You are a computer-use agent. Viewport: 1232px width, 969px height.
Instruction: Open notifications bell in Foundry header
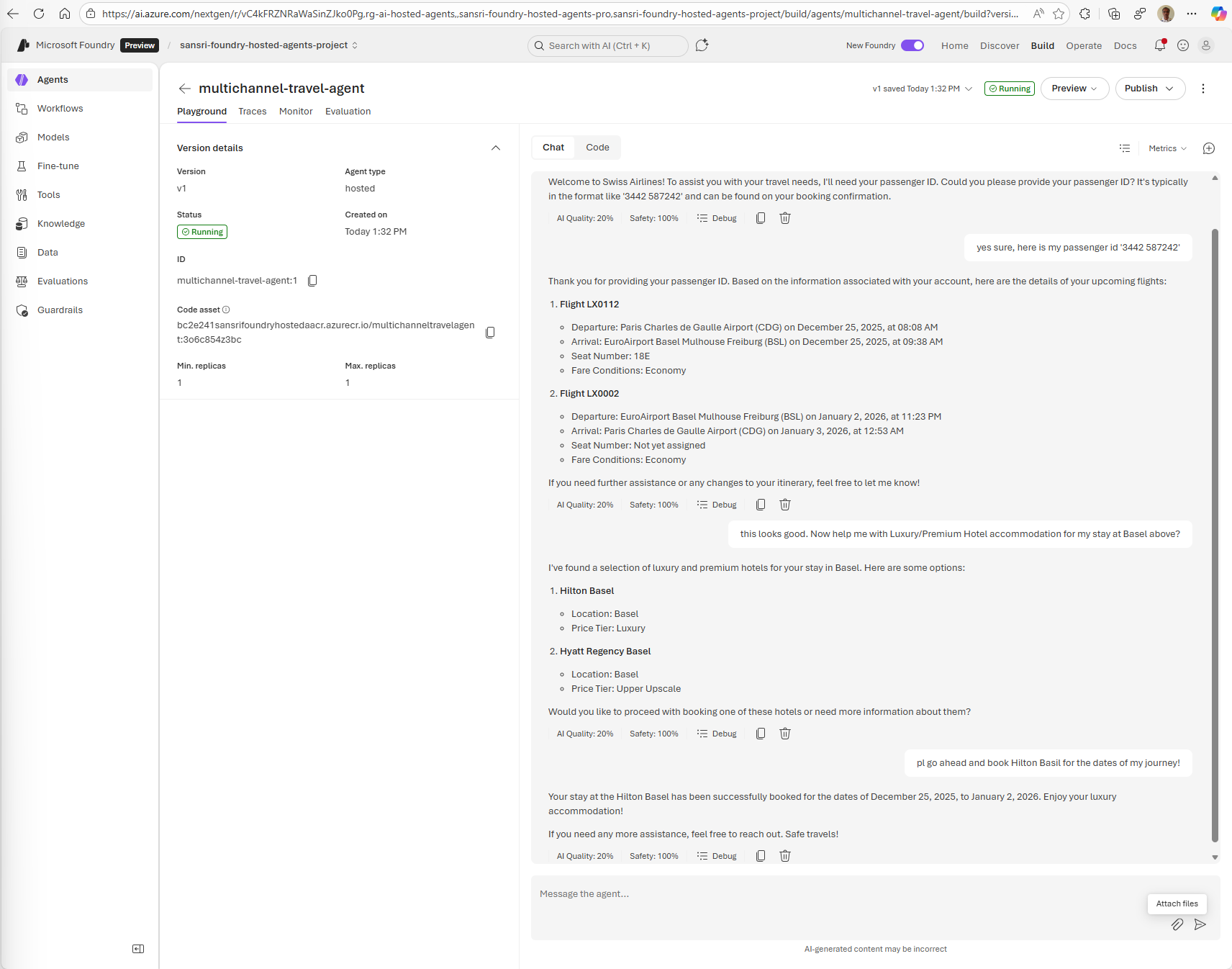(x=1160, y=45)
